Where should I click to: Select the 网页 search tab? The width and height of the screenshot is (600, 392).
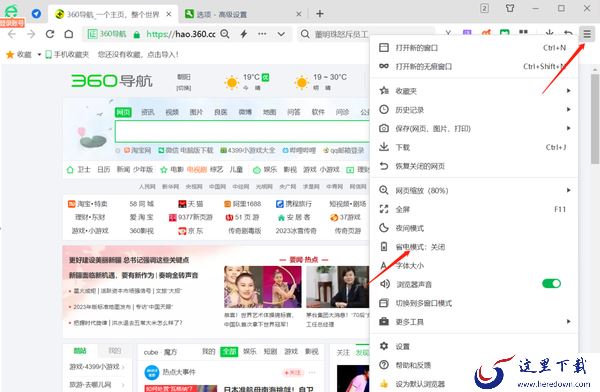pyautogui.click(x=123, y=112)
